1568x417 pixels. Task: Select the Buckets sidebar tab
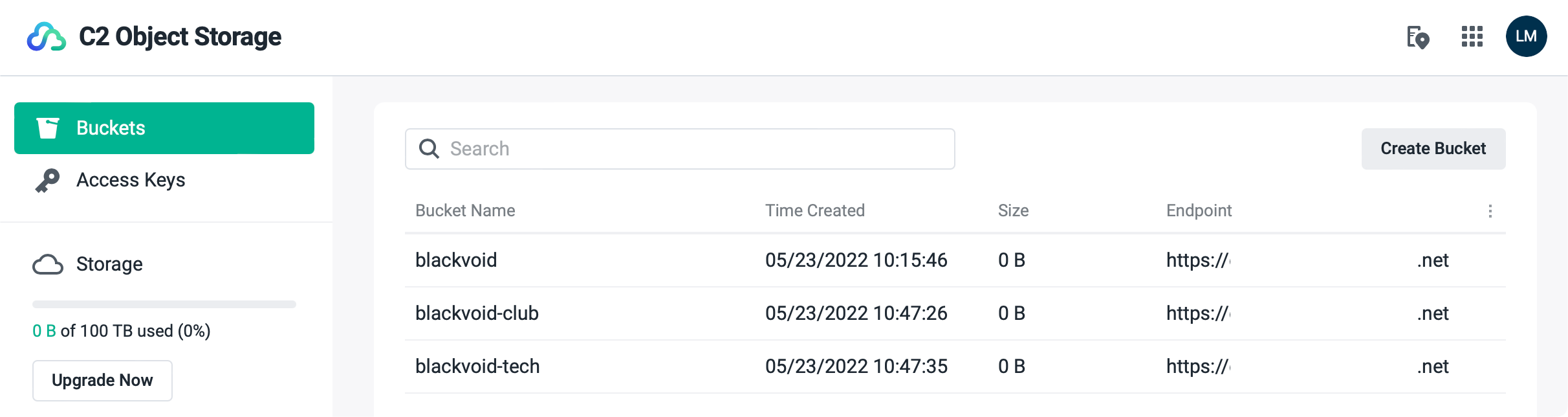pyautogui.click(x=164, y=128)
